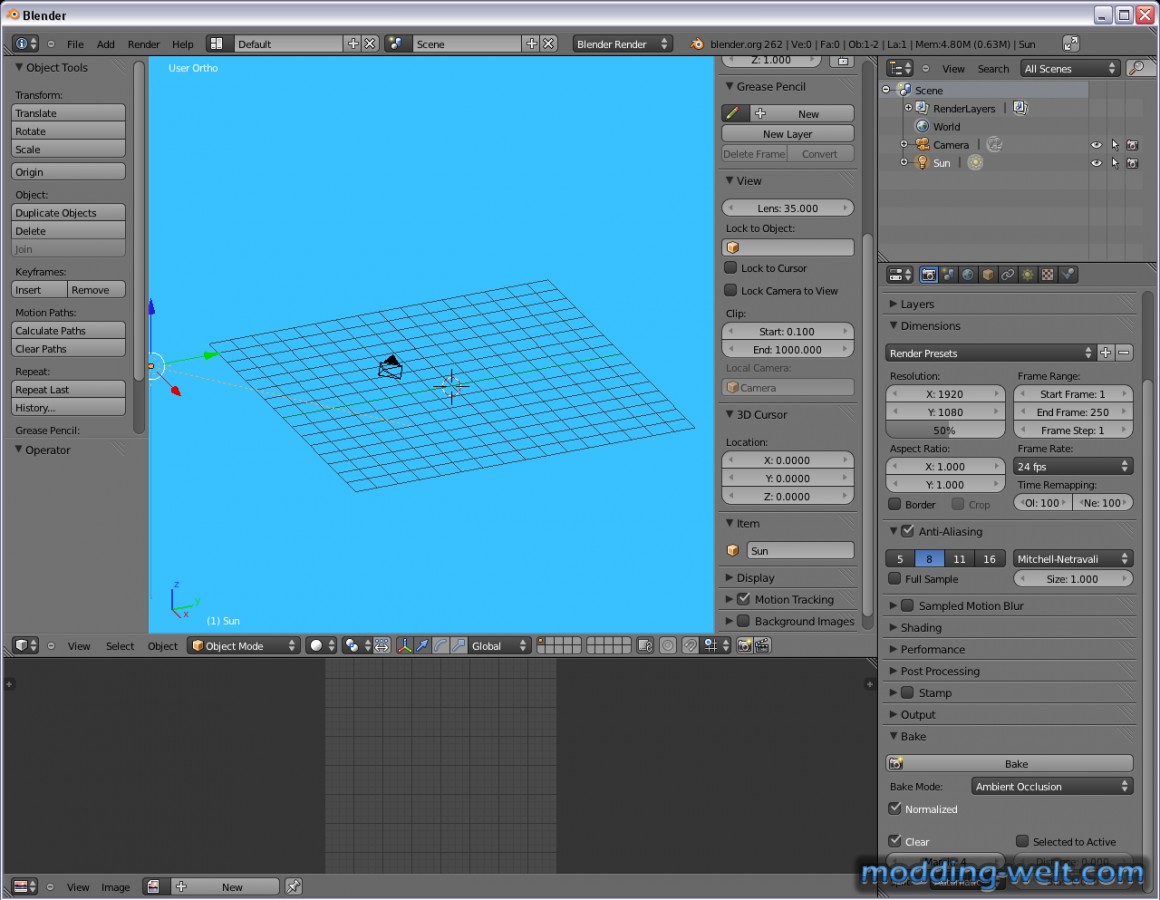The width and height of the screenshot is (1160, 900).
Task: Uncheck the Normalized bake checkbox
Action: pyautogui.click(x=895, y=808)
